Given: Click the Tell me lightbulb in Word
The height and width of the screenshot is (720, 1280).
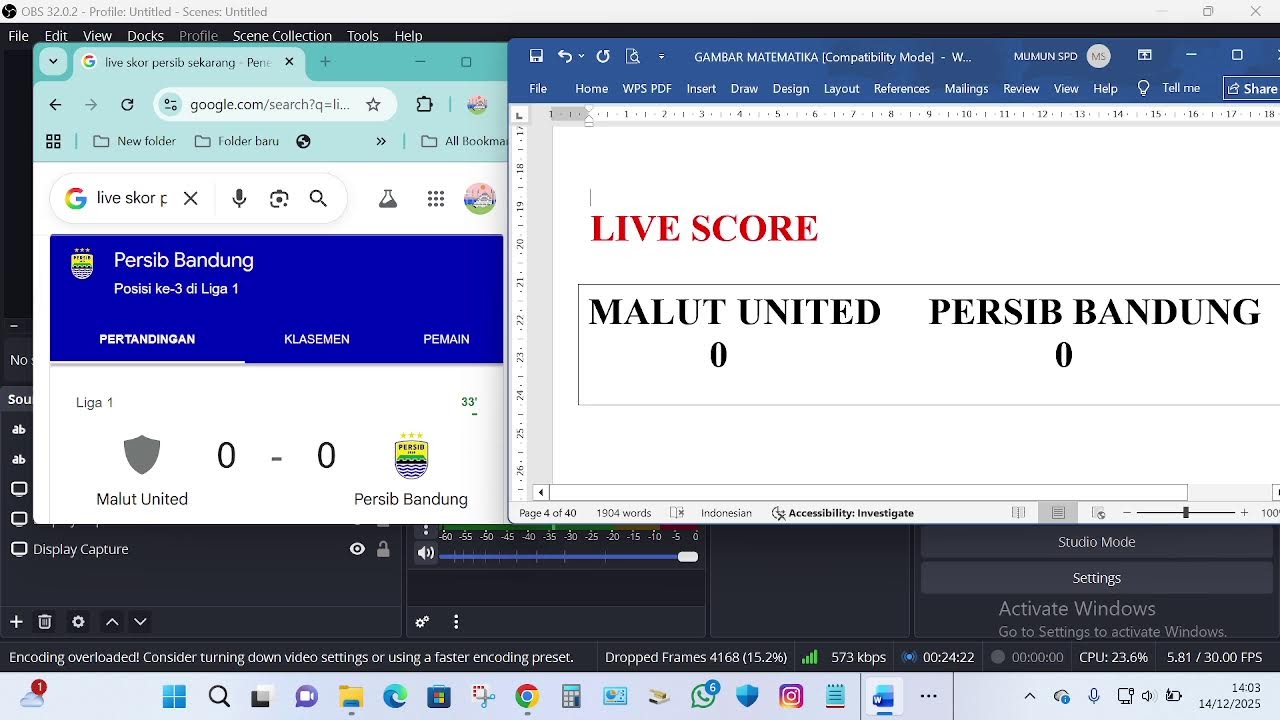Looking at the screenshot, I should point(1143,88).
